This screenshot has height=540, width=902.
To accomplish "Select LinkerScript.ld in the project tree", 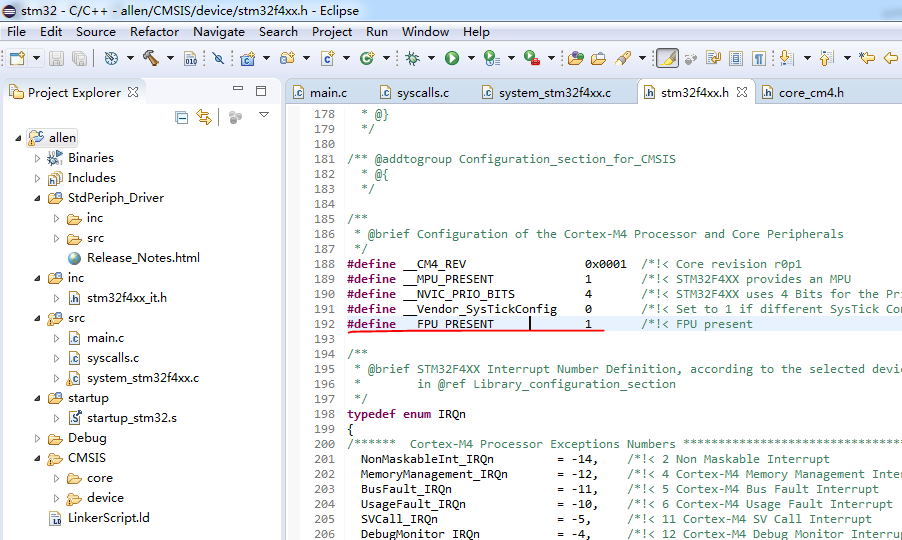I will [x=108, y=518].
